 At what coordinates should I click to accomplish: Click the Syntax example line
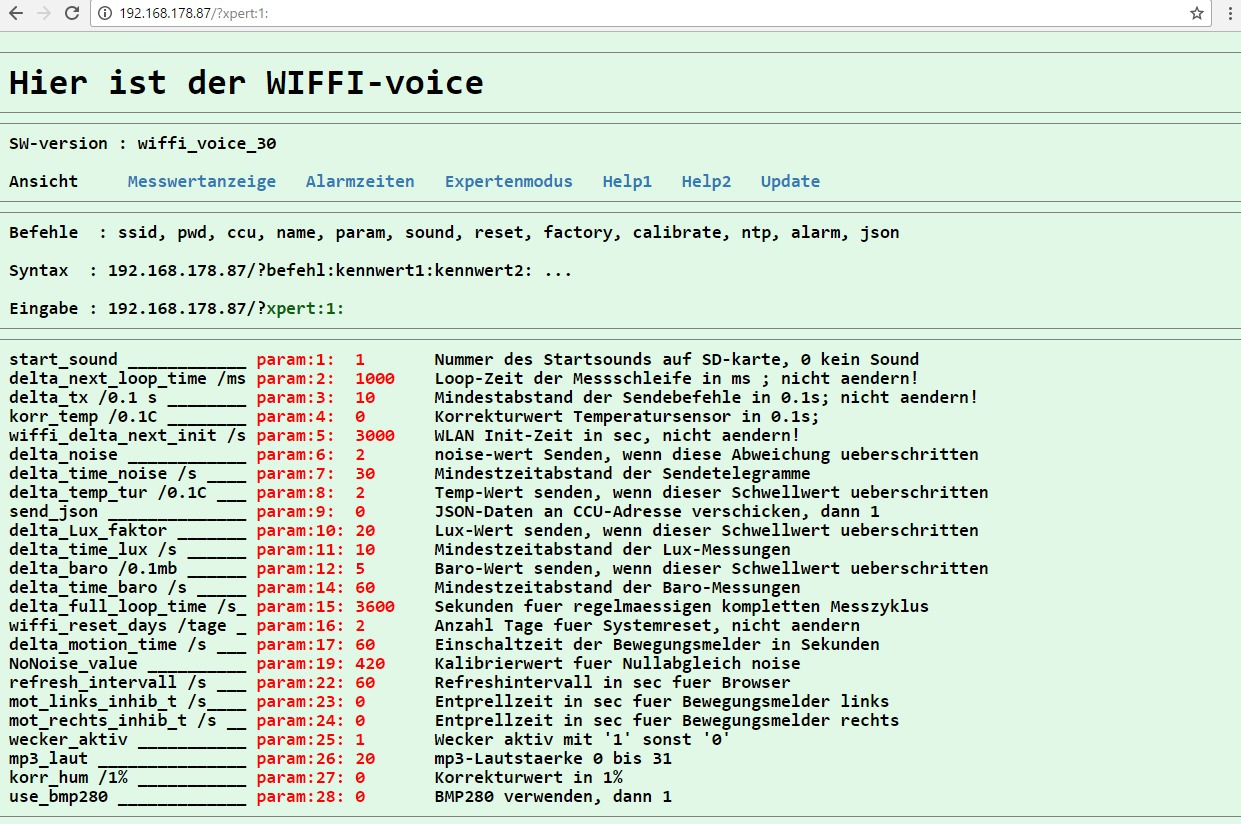(290, 270)
